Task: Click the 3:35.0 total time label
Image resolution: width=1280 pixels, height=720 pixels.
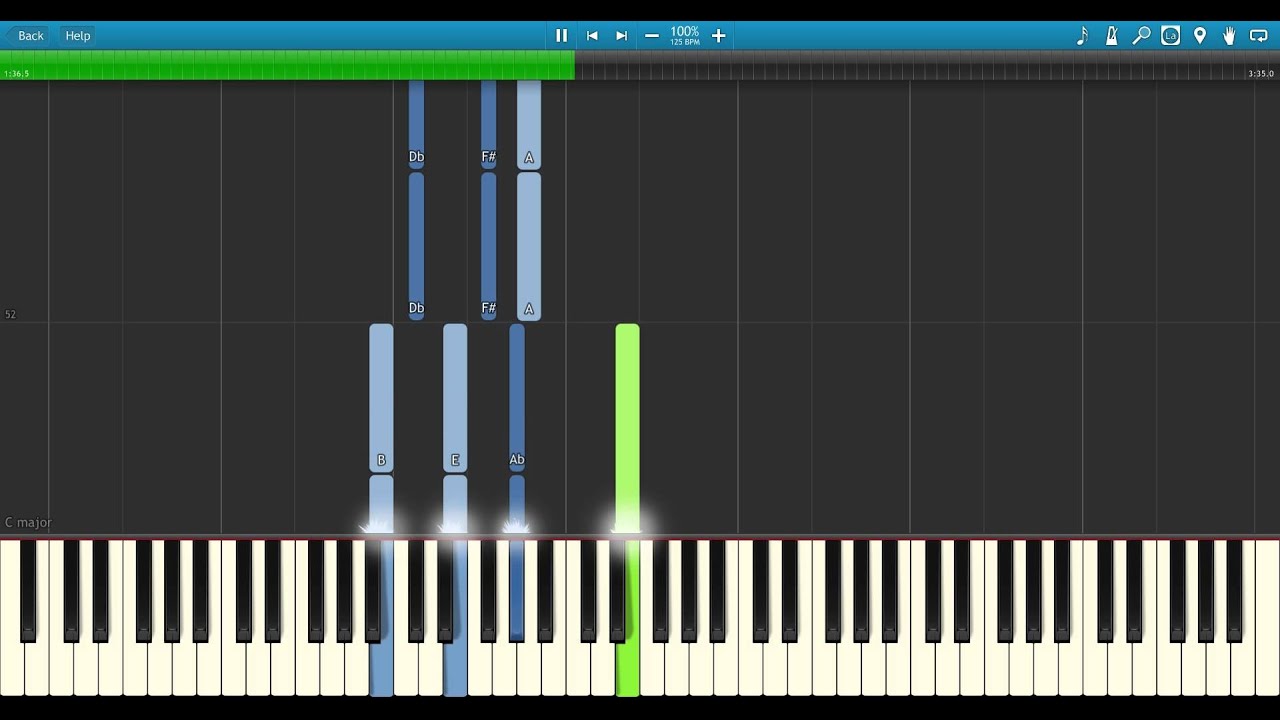Action: 1261,74
